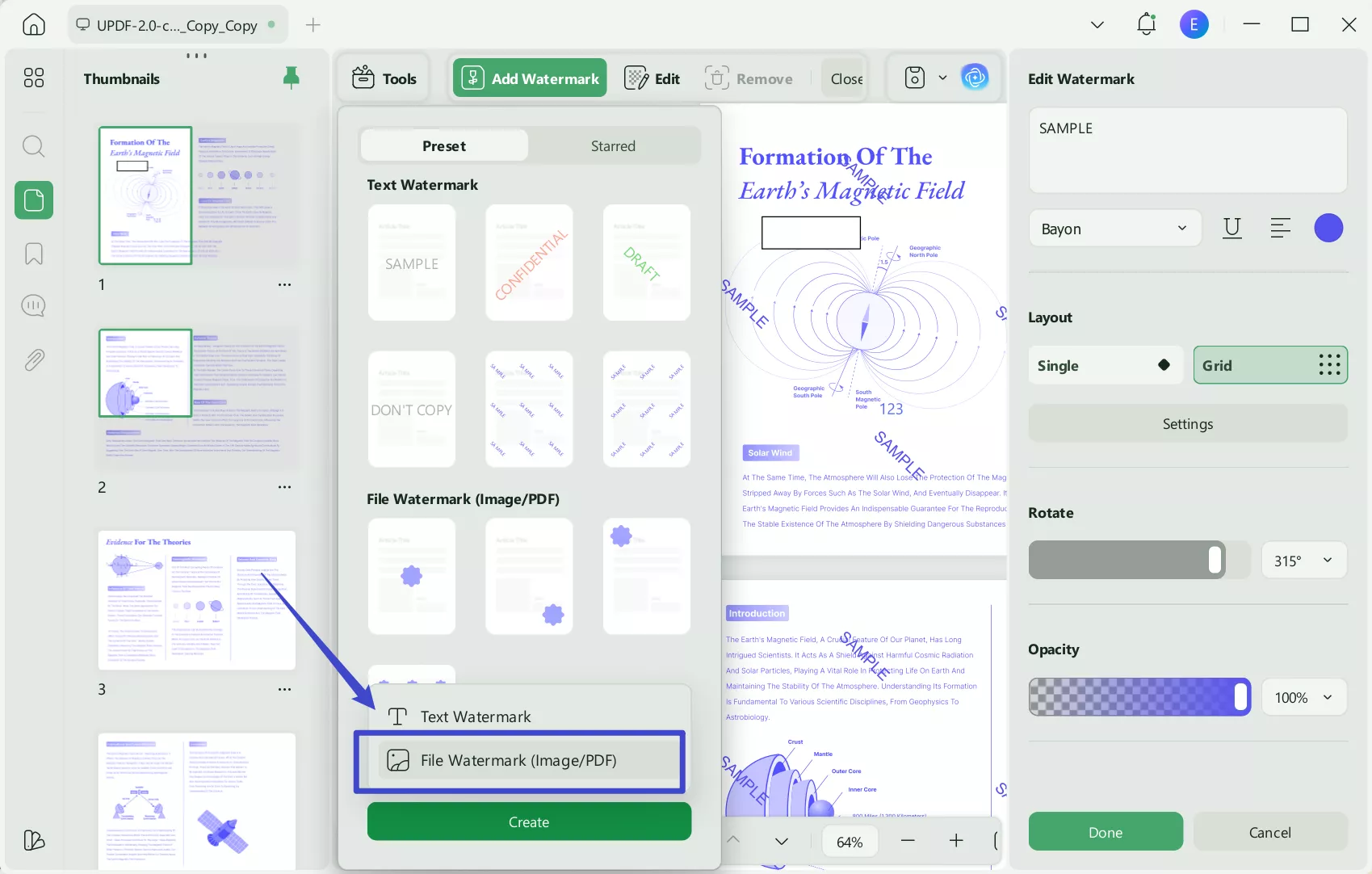Image resolution: width=1372 pixels, height=874 pixels.
Task: Choose the CONFIDENTIAL watermark preset
Action: (529, 263)
